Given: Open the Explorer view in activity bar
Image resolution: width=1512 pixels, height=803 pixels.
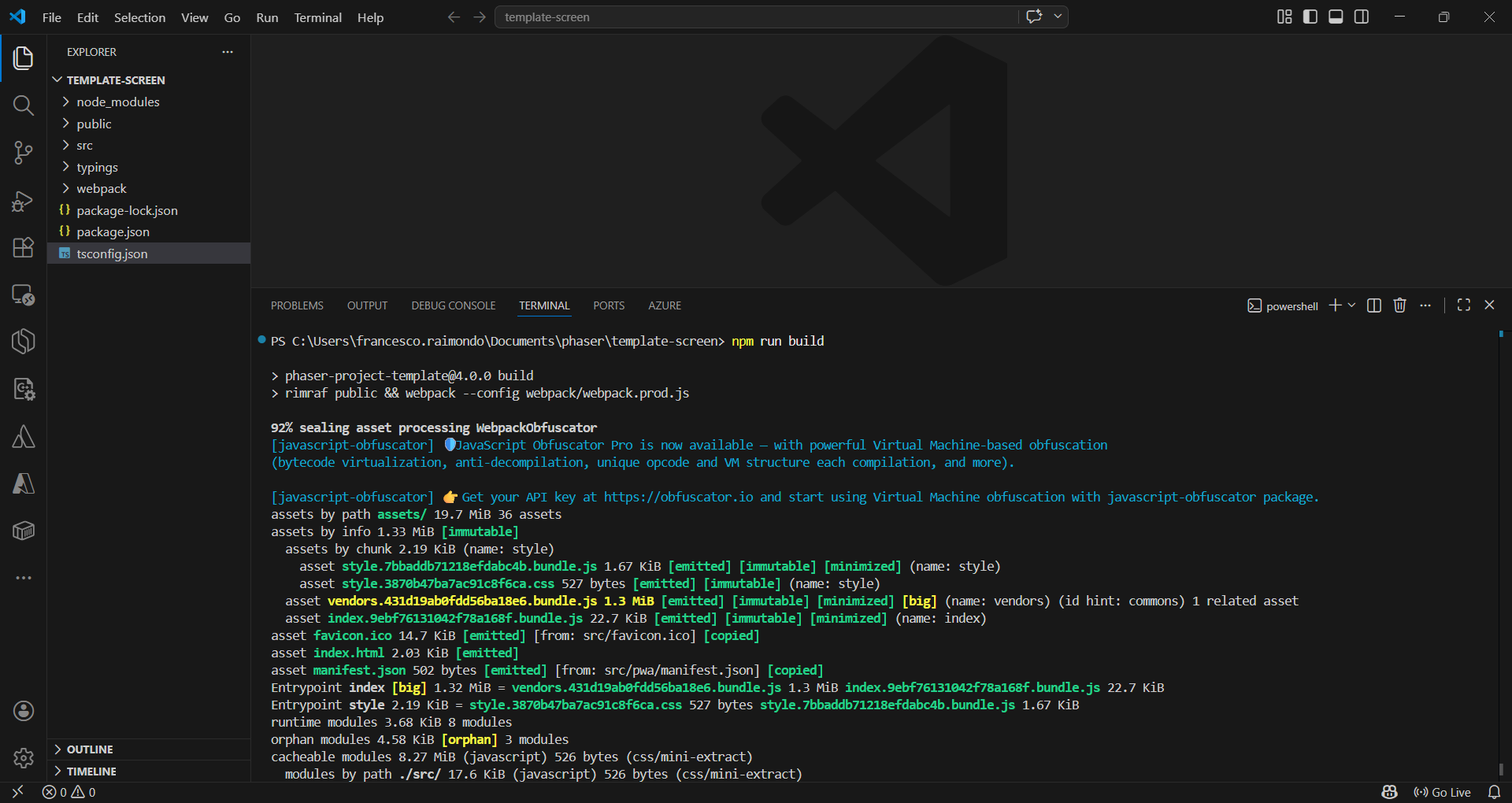Looking at the screenshot, I should coord(24,58).
